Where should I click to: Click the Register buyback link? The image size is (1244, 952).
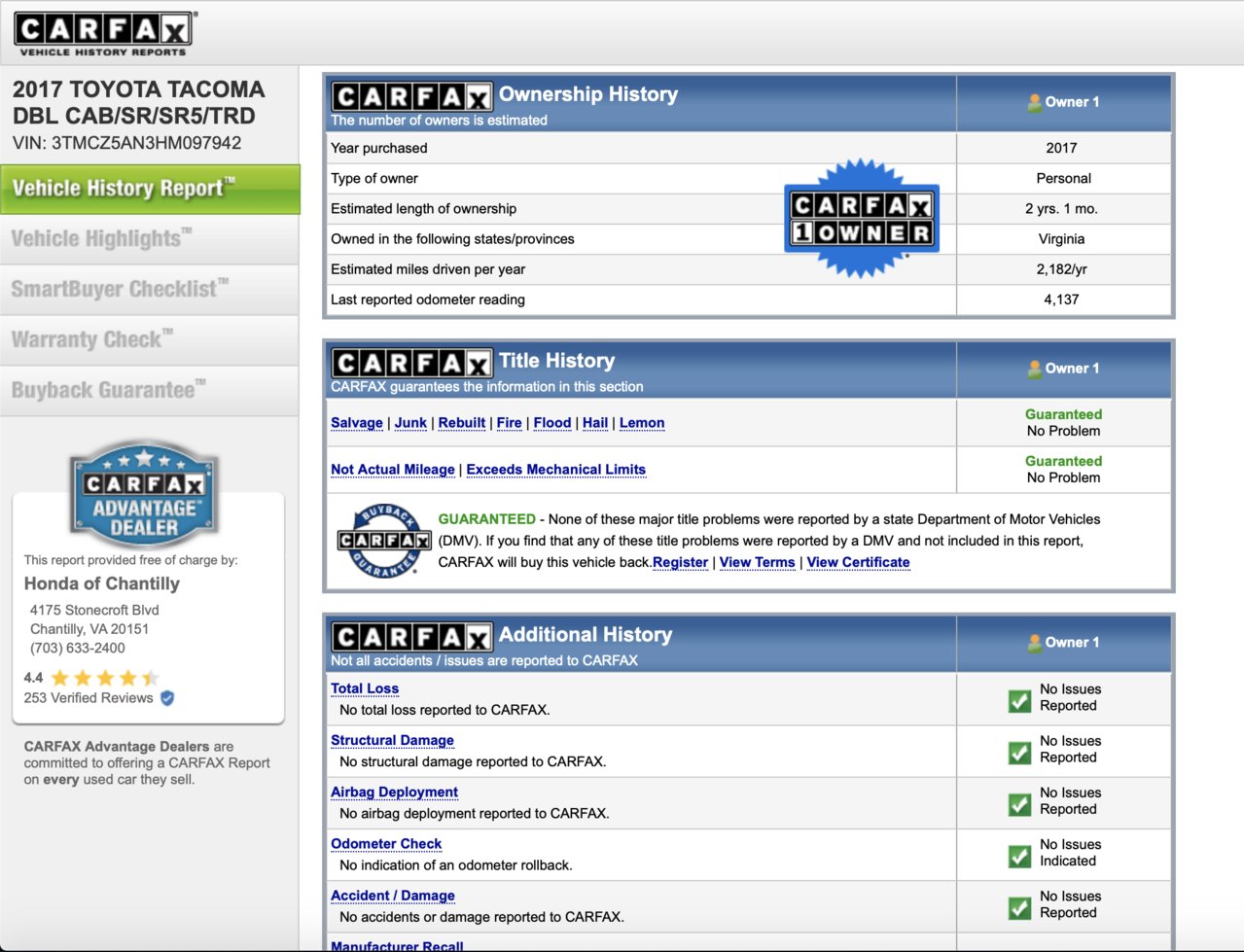(681, 563)
